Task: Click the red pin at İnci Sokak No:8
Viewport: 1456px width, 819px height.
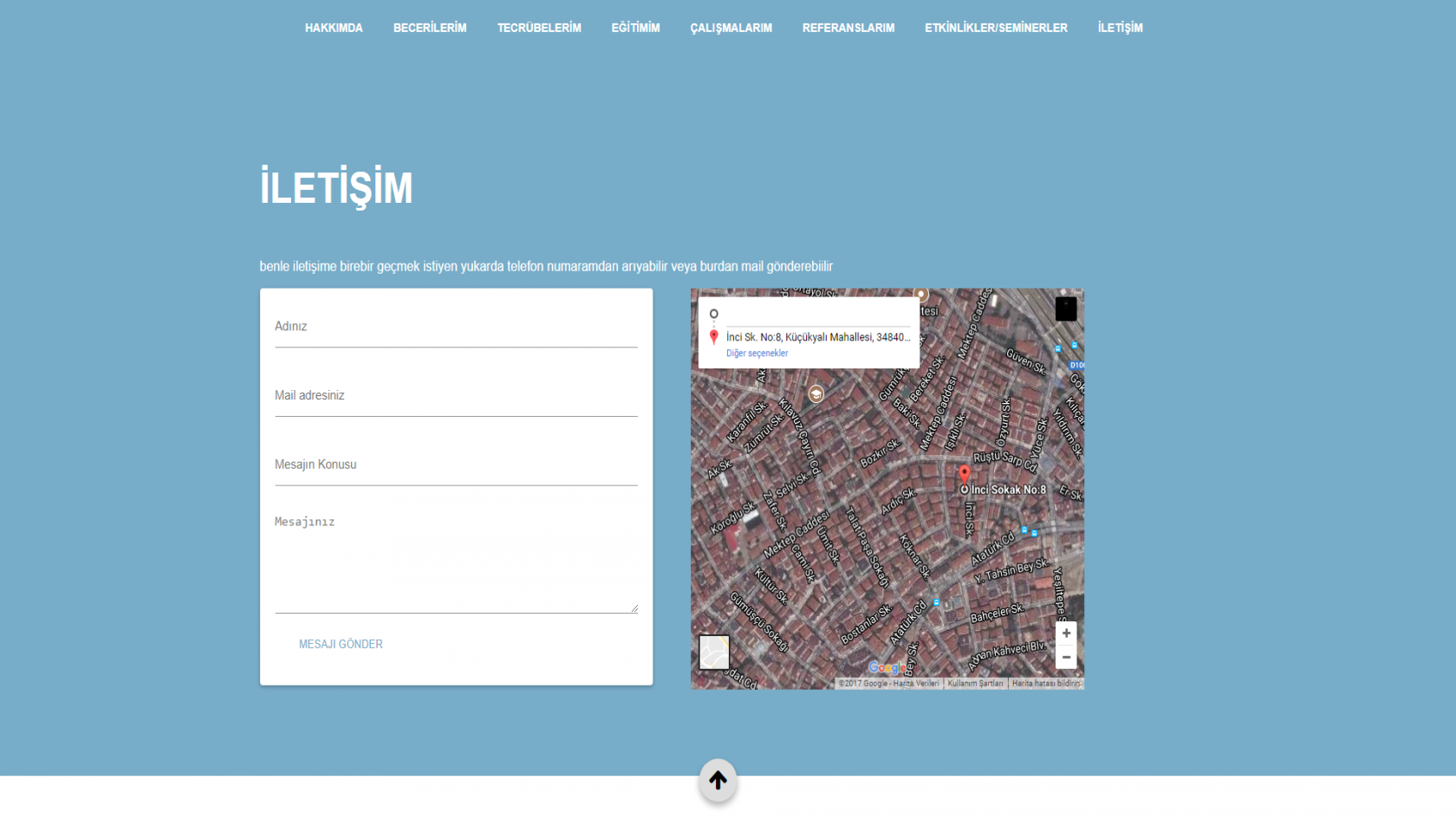Action: 964,473
